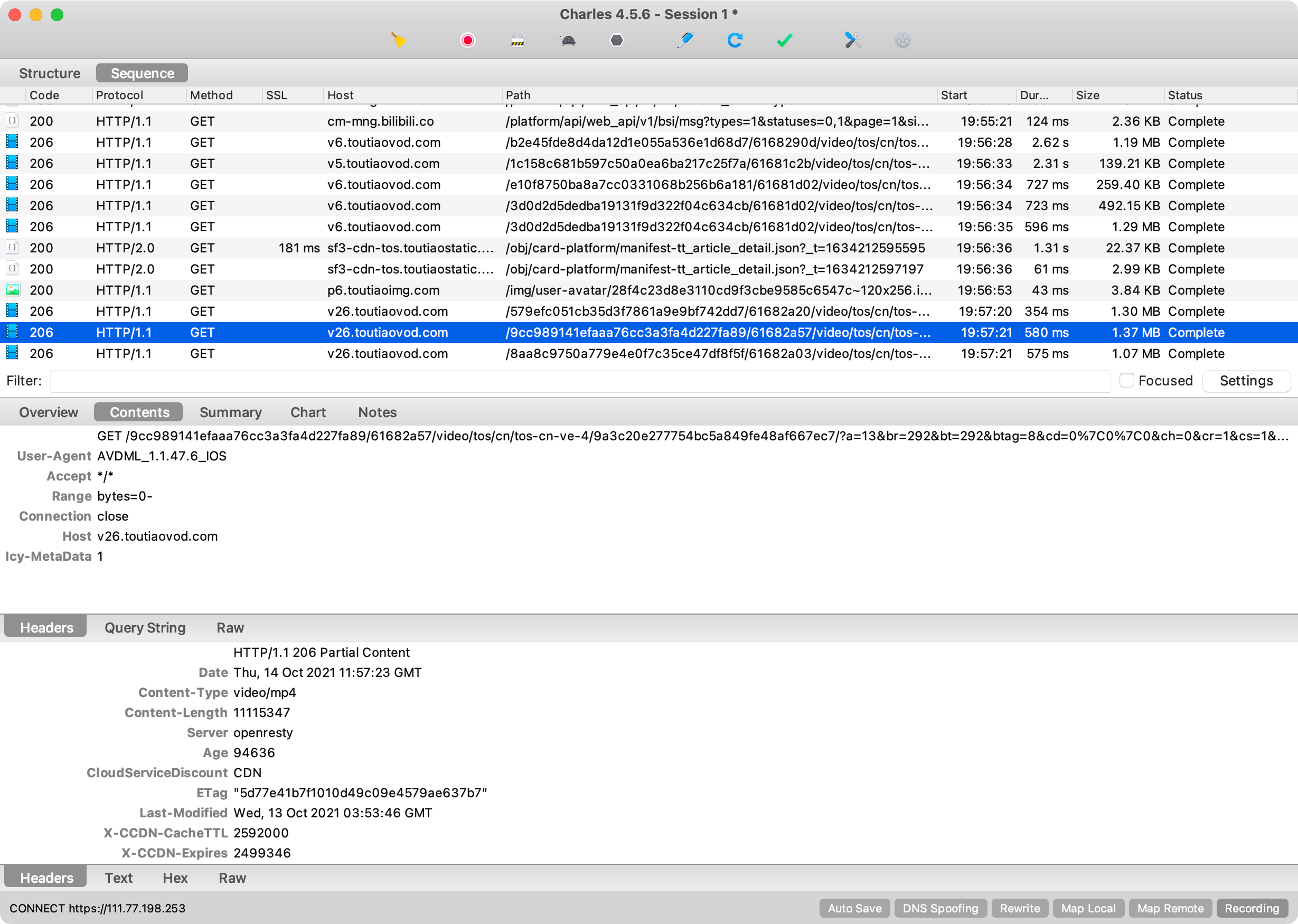Click the Content-Length value 11115347
This screenshot has width=1298, height=924.
pyautogui.click(x=262, y=712)
